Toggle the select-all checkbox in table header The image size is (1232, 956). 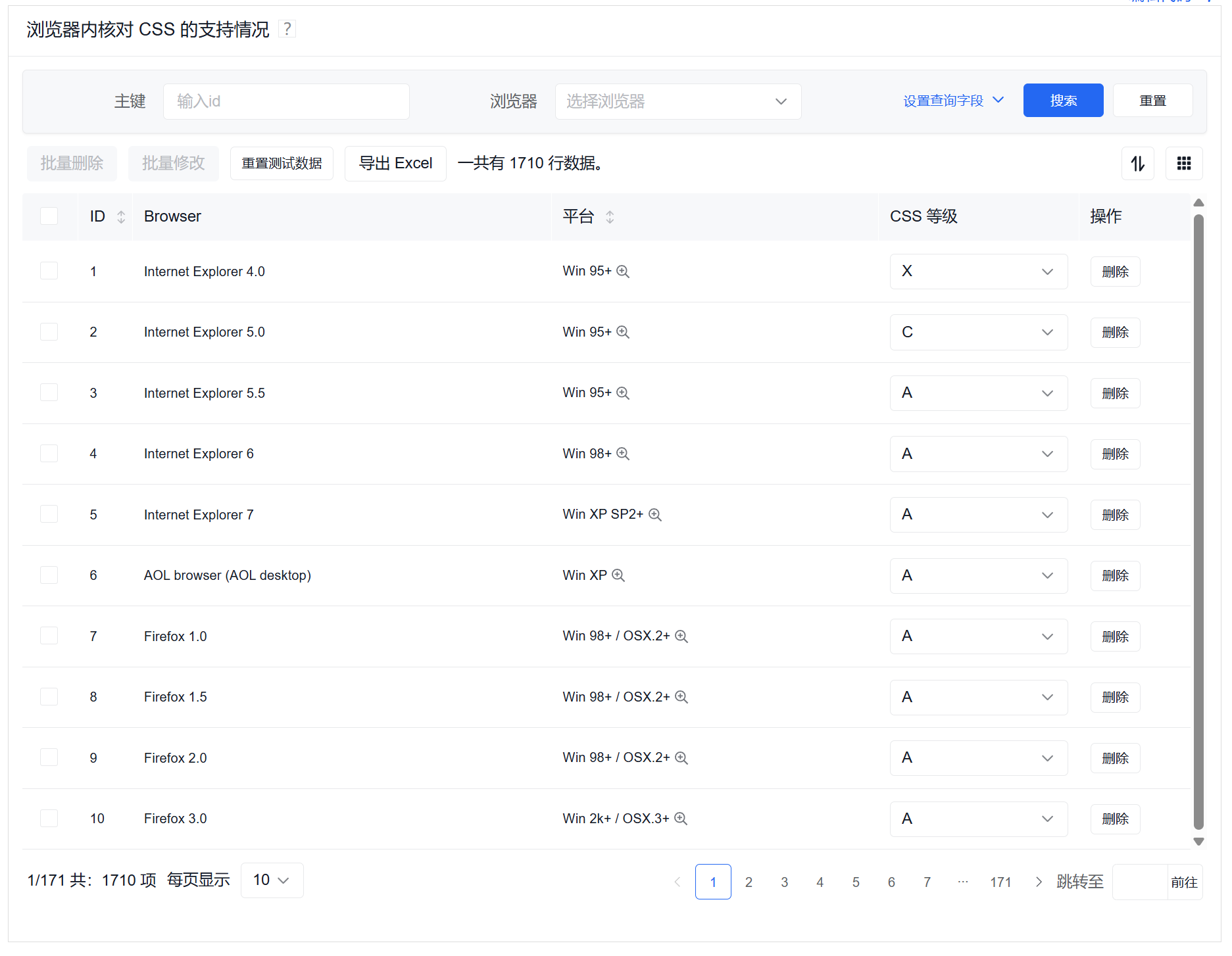[49, 216]
